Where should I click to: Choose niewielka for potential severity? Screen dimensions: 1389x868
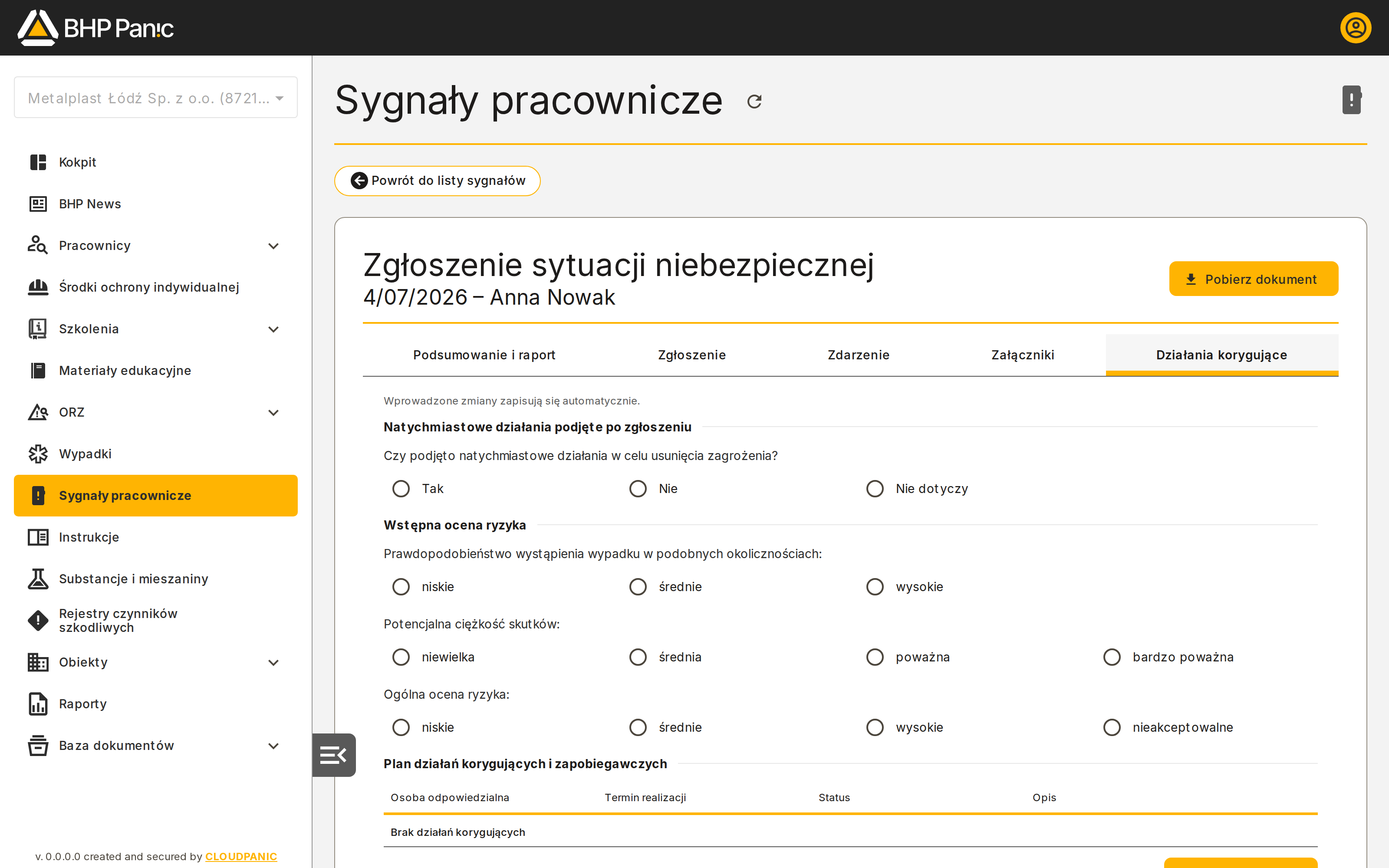[x=401, y=657]
